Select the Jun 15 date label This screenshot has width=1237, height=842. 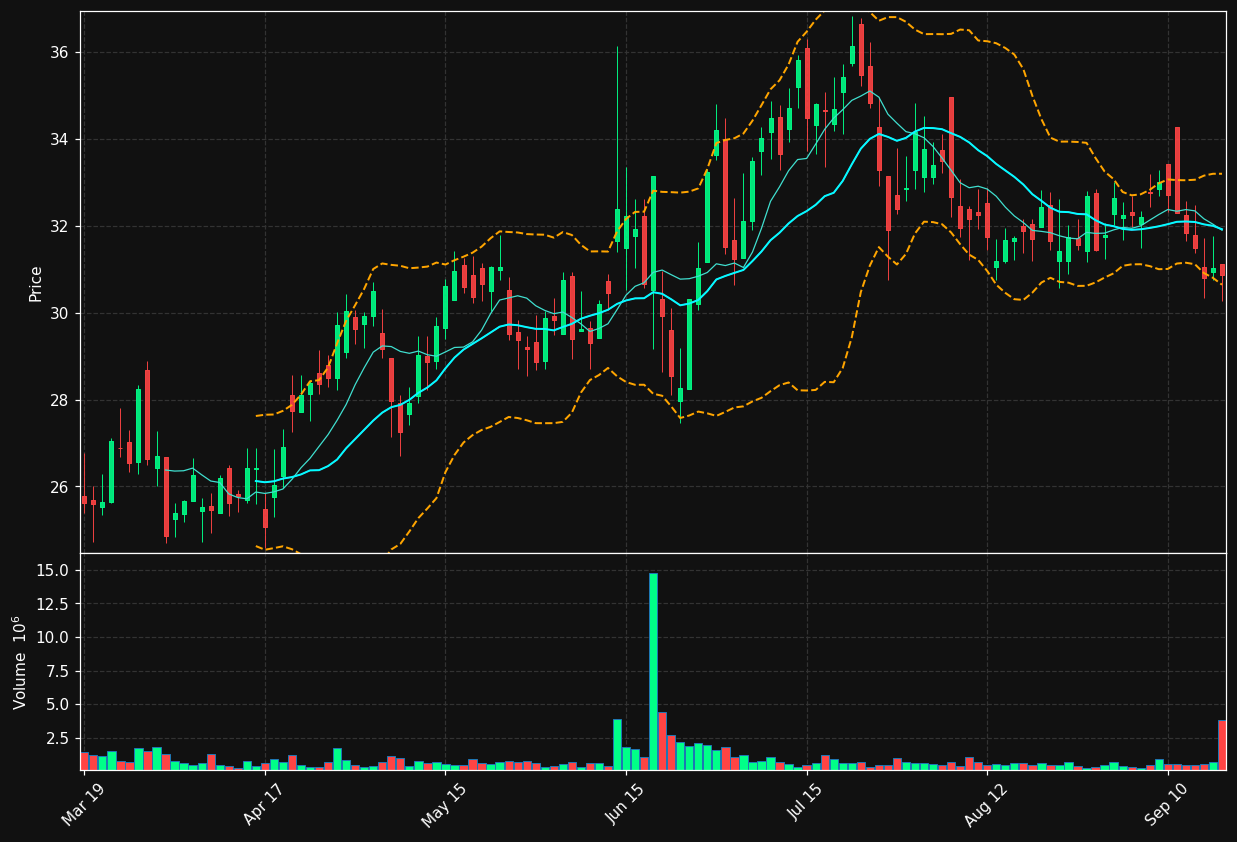coord(623,804)
